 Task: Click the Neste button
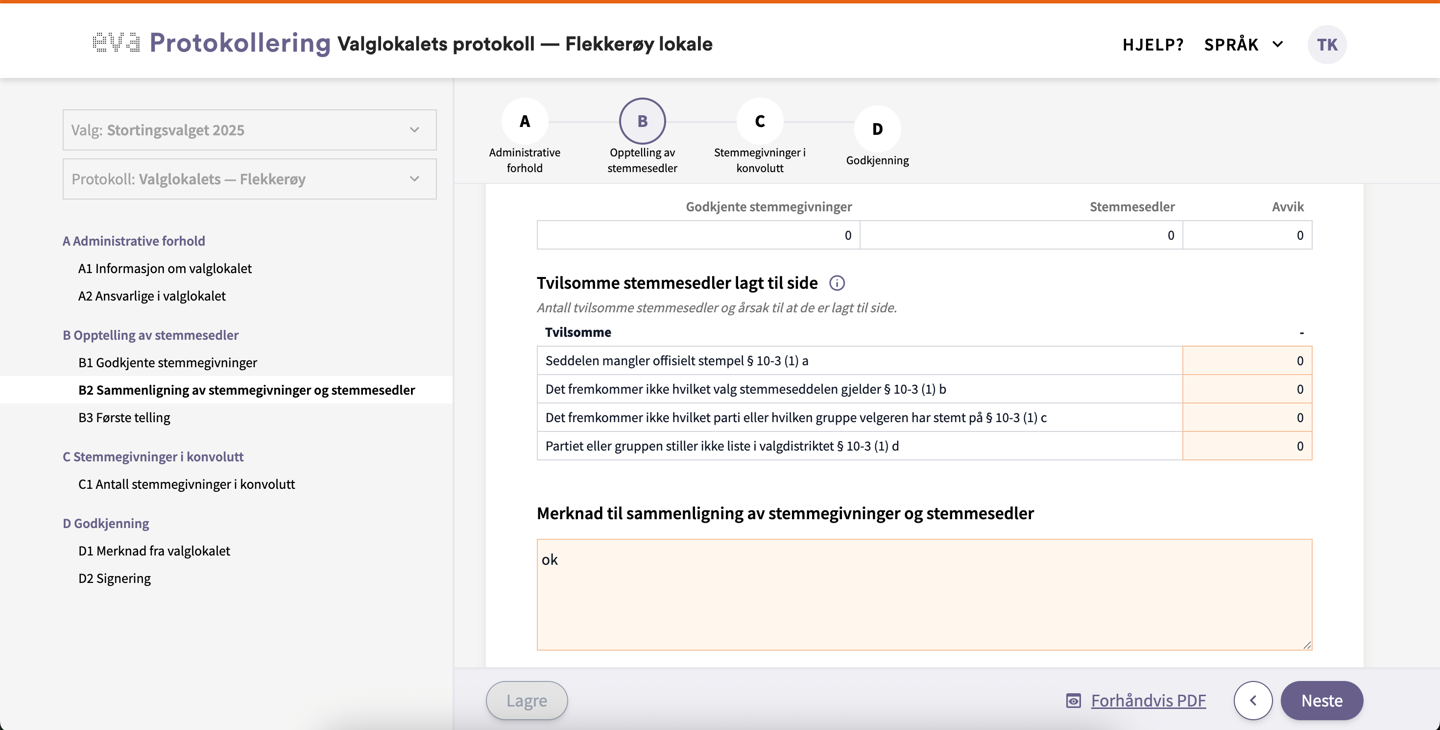click(x=1321, y=700)
